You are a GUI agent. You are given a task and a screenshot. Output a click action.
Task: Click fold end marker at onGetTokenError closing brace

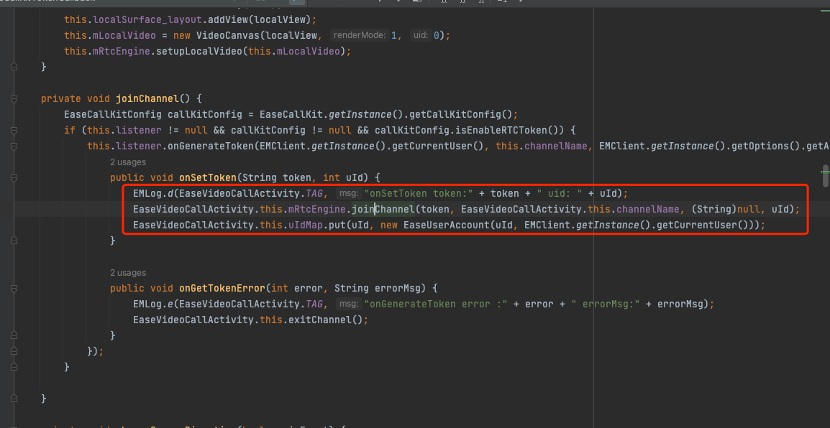14,335
